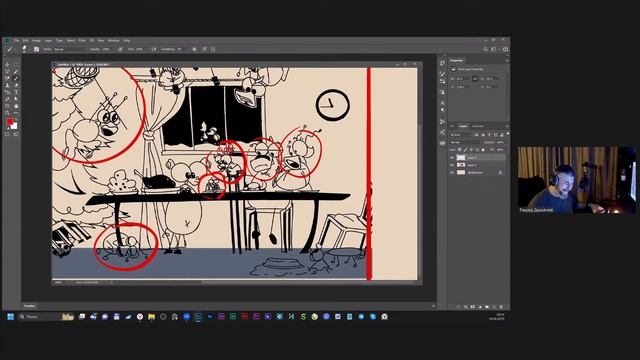Add layer style fx icon

pos(466,307)
